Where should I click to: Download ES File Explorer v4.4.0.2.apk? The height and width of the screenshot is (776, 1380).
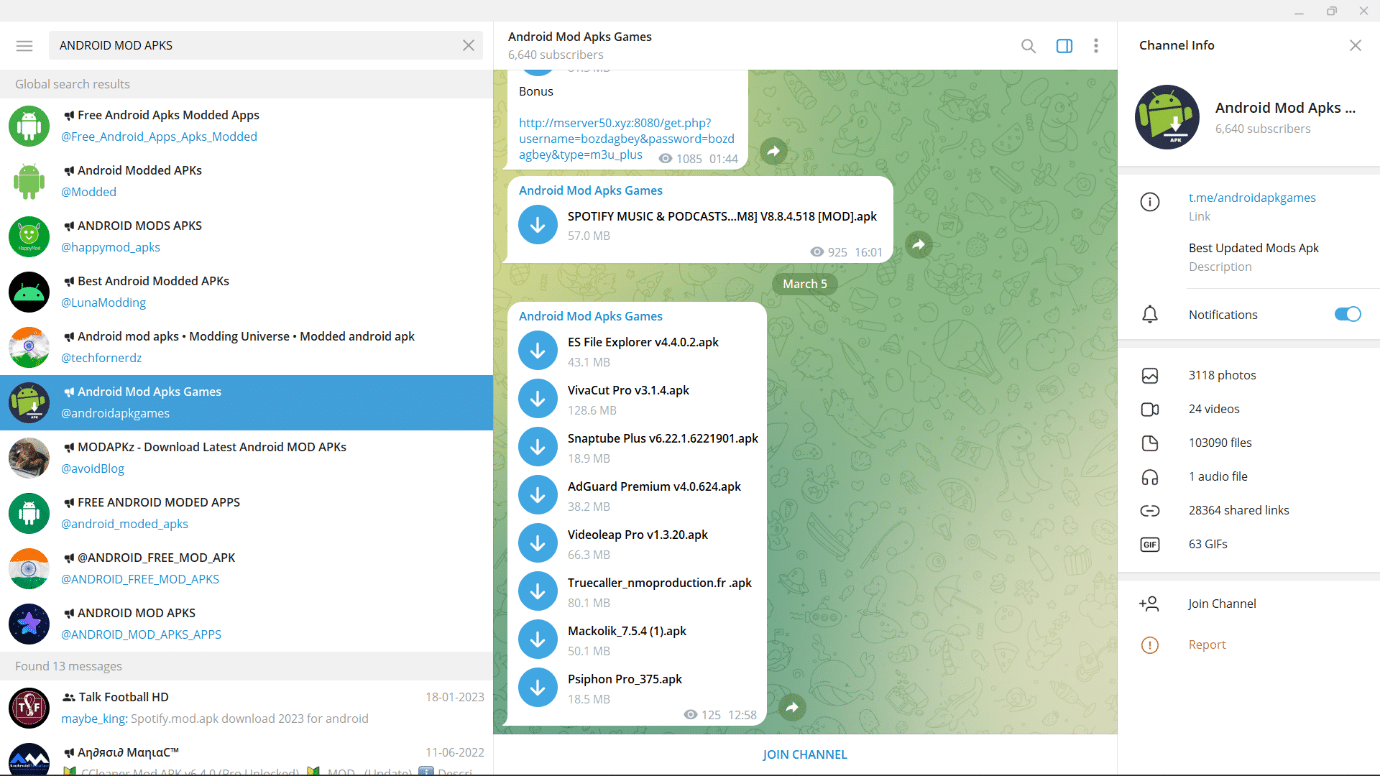click(x=537, y=350)
